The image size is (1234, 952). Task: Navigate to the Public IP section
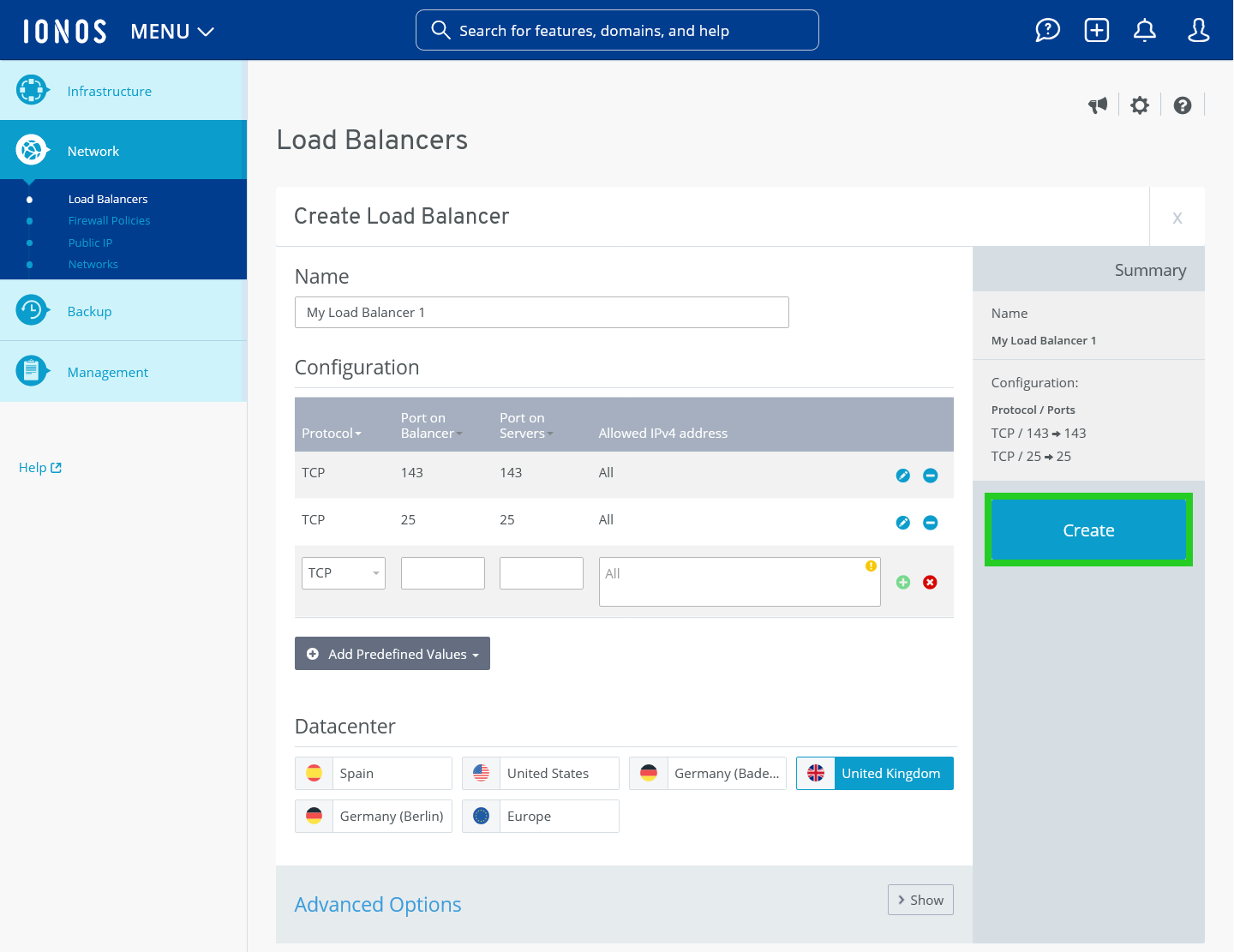(90, 242)
